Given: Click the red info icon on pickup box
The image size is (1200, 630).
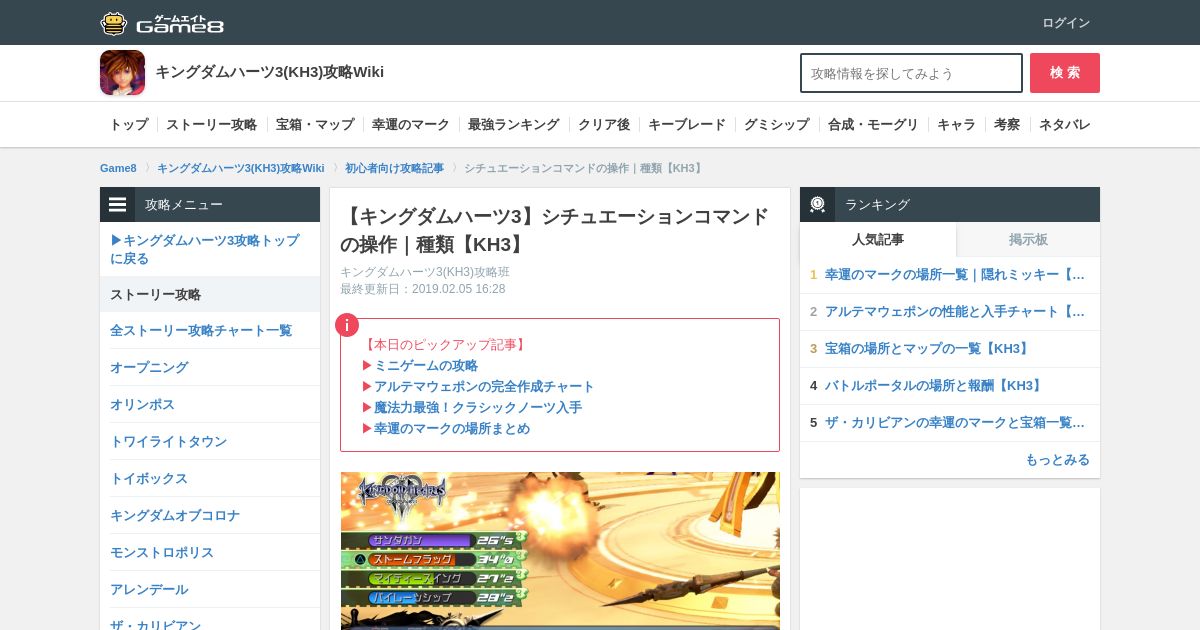Looking at the screenshot, I should point(347,325).
